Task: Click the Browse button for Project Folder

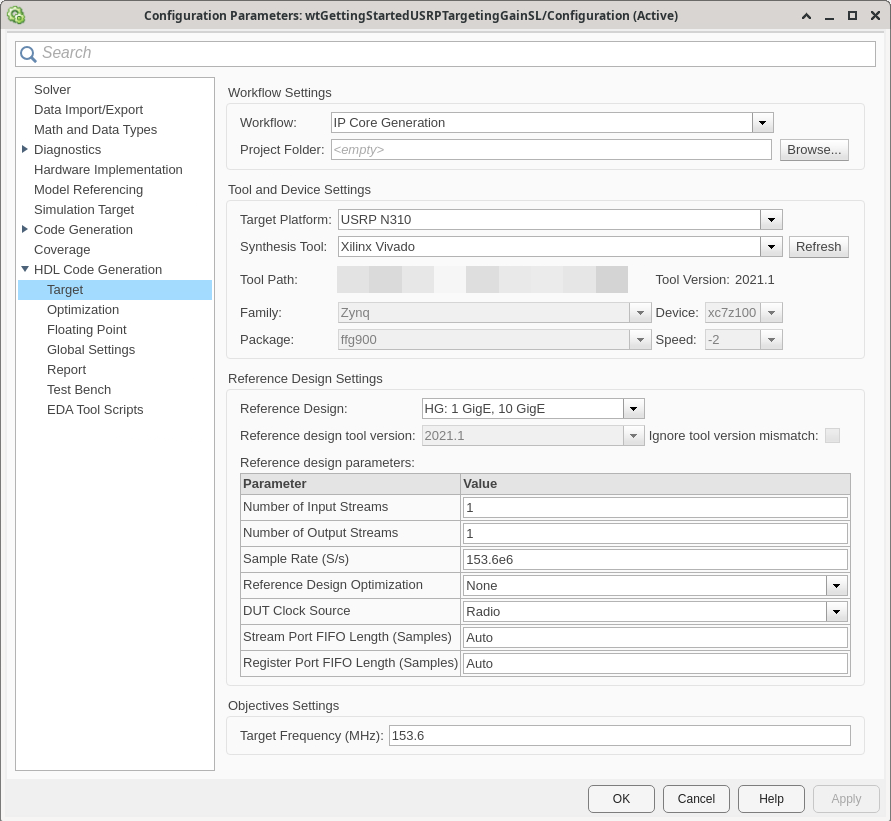Action: pyautogui.click(x=814, y=149)
